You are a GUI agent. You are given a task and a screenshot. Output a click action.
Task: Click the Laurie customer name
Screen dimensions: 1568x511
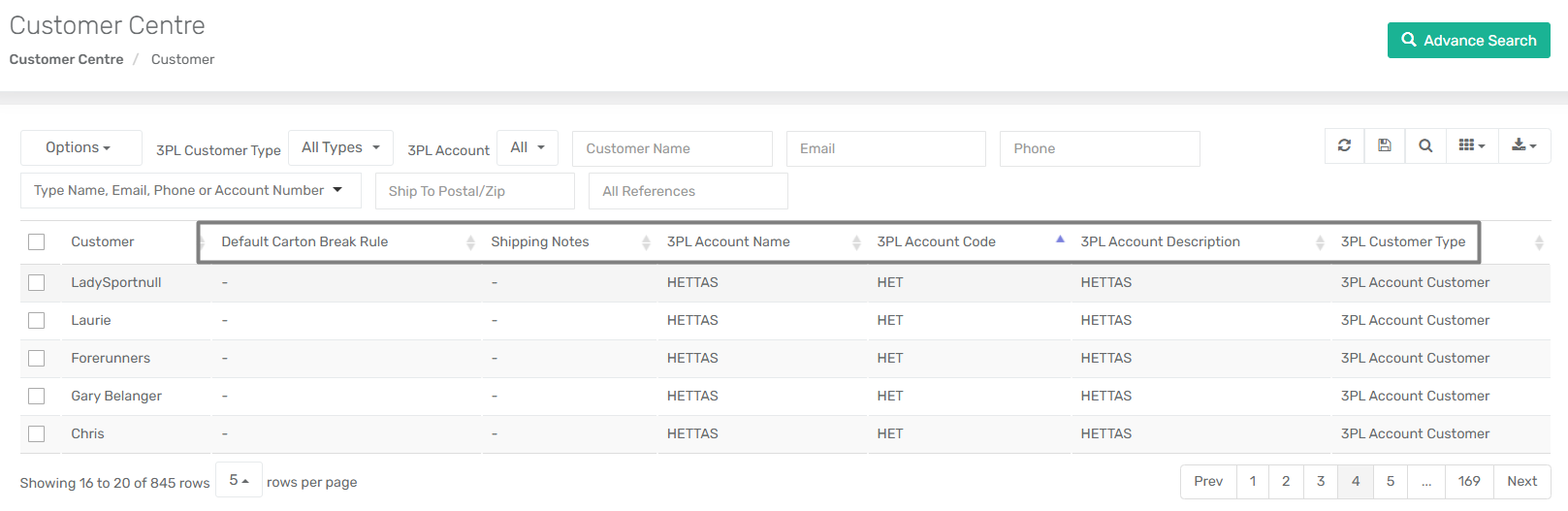pyautogui.click(x=91, y=320)
